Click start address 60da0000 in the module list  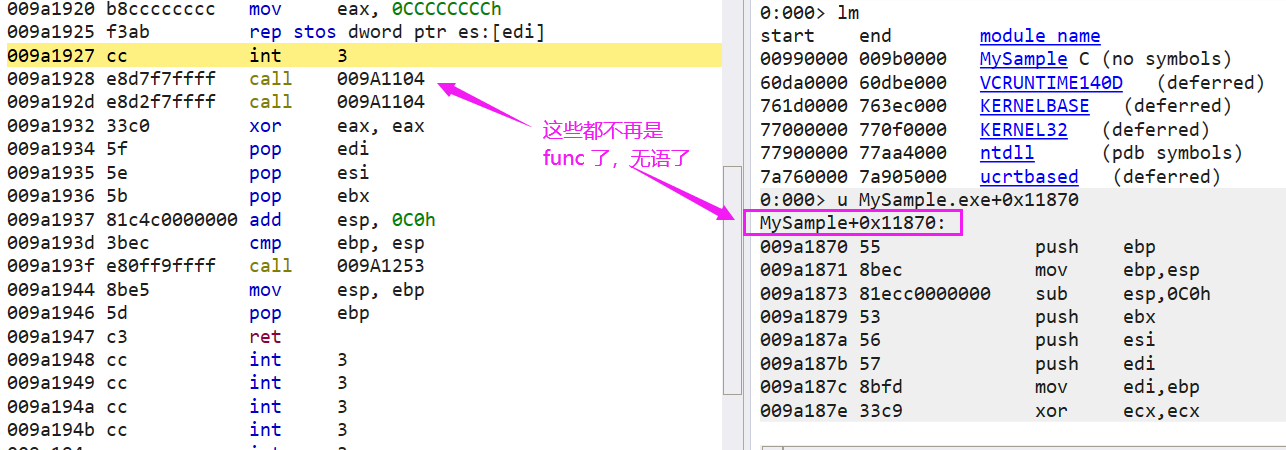click(x=804, y=83)
